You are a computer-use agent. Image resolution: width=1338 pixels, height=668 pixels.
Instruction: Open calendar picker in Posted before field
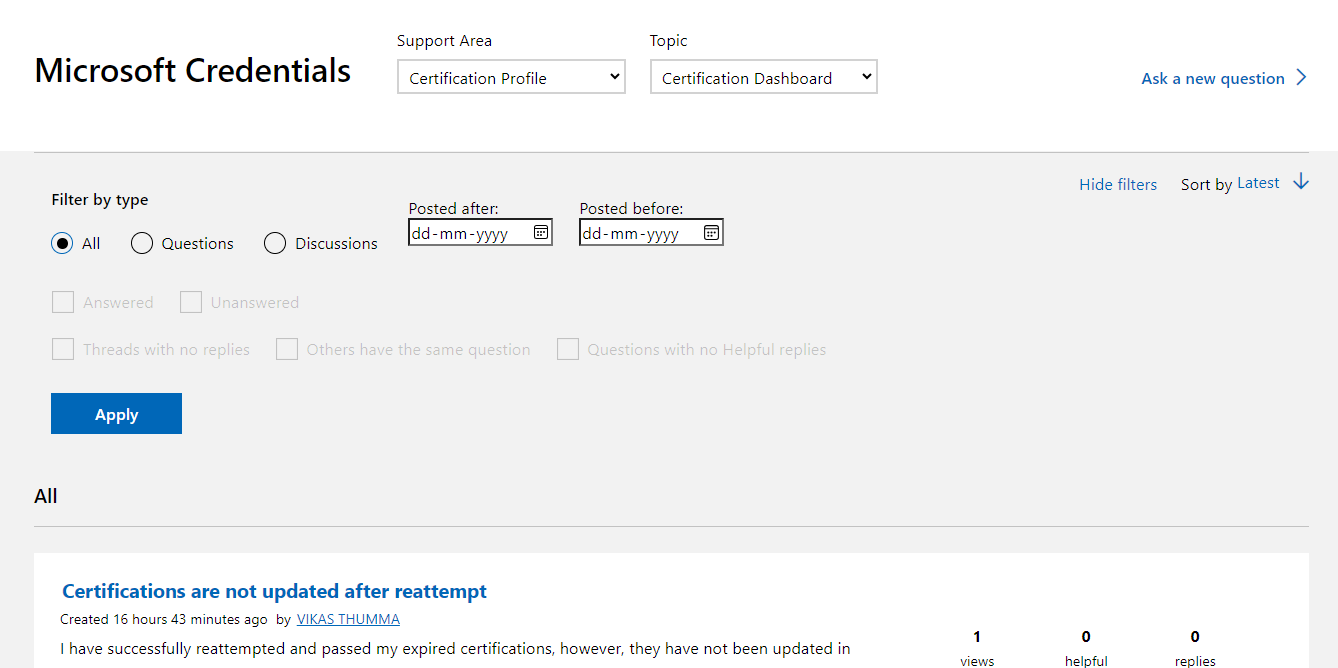tap(711, 232)
